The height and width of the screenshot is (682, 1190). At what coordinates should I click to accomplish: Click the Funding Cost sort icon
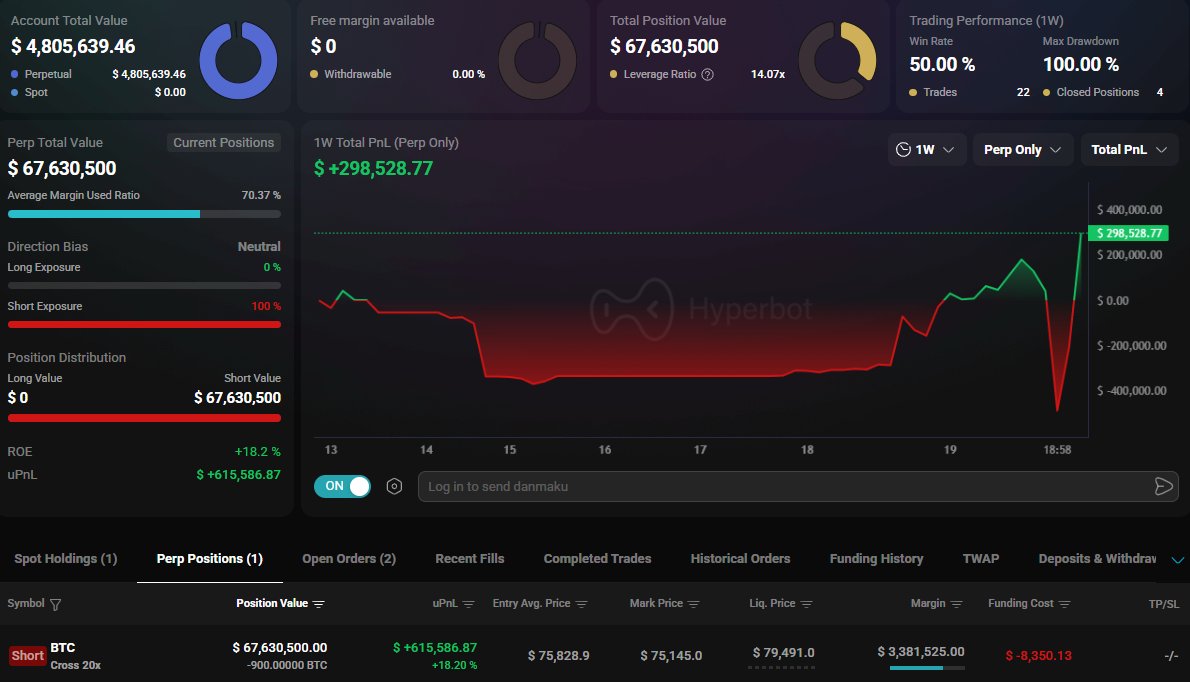pos(1065,604)
